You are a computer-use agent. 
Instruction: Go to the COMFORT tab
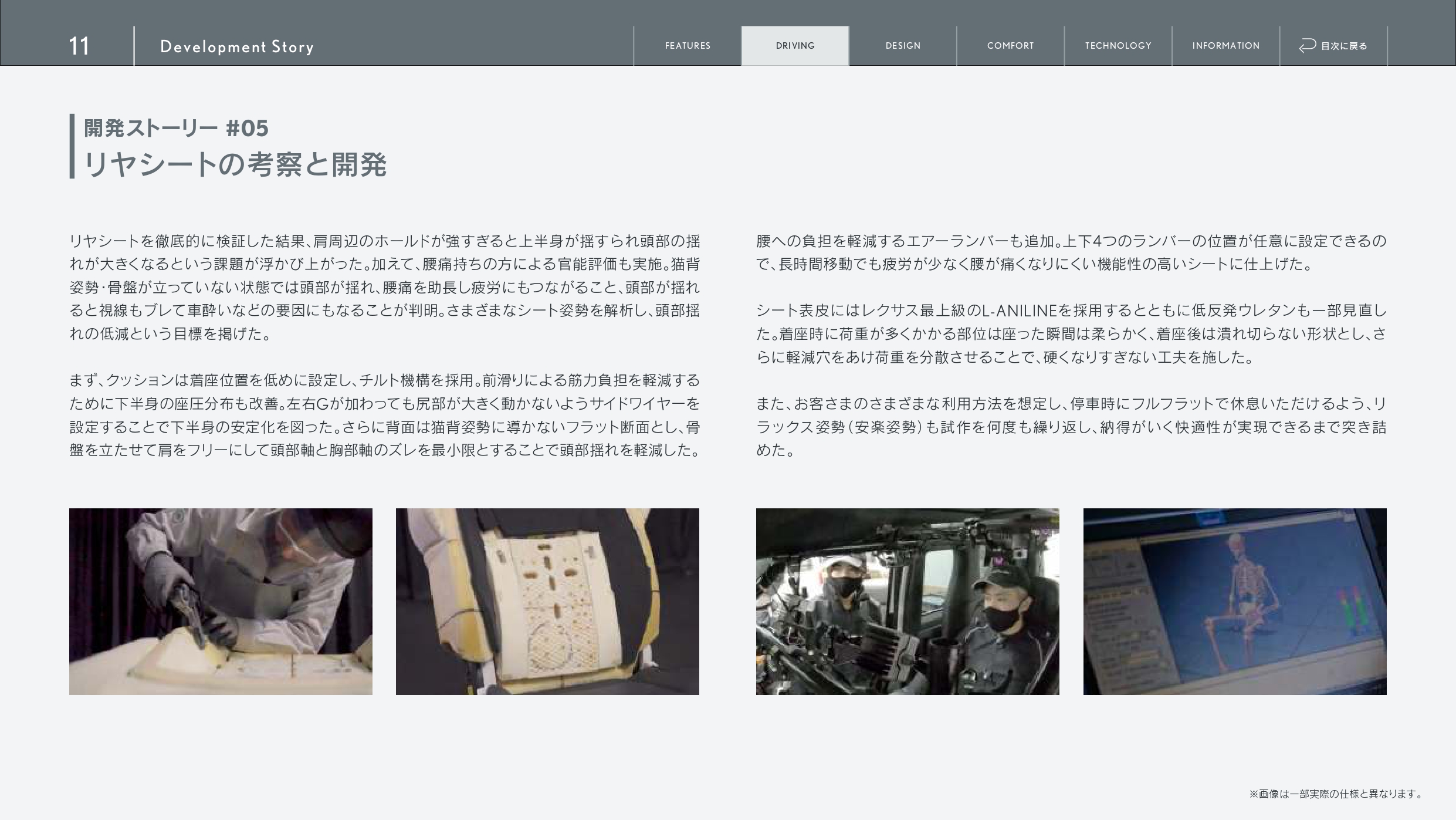point(1010,46)
